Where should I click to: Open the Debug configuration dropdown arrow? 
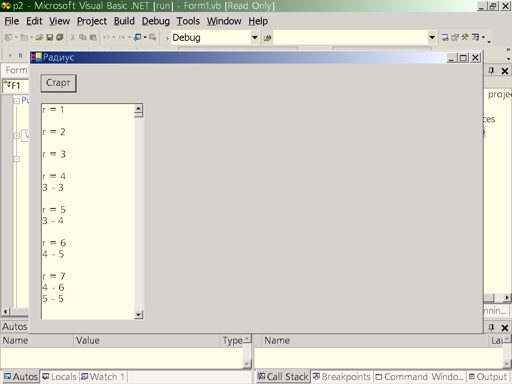point(255,37)
